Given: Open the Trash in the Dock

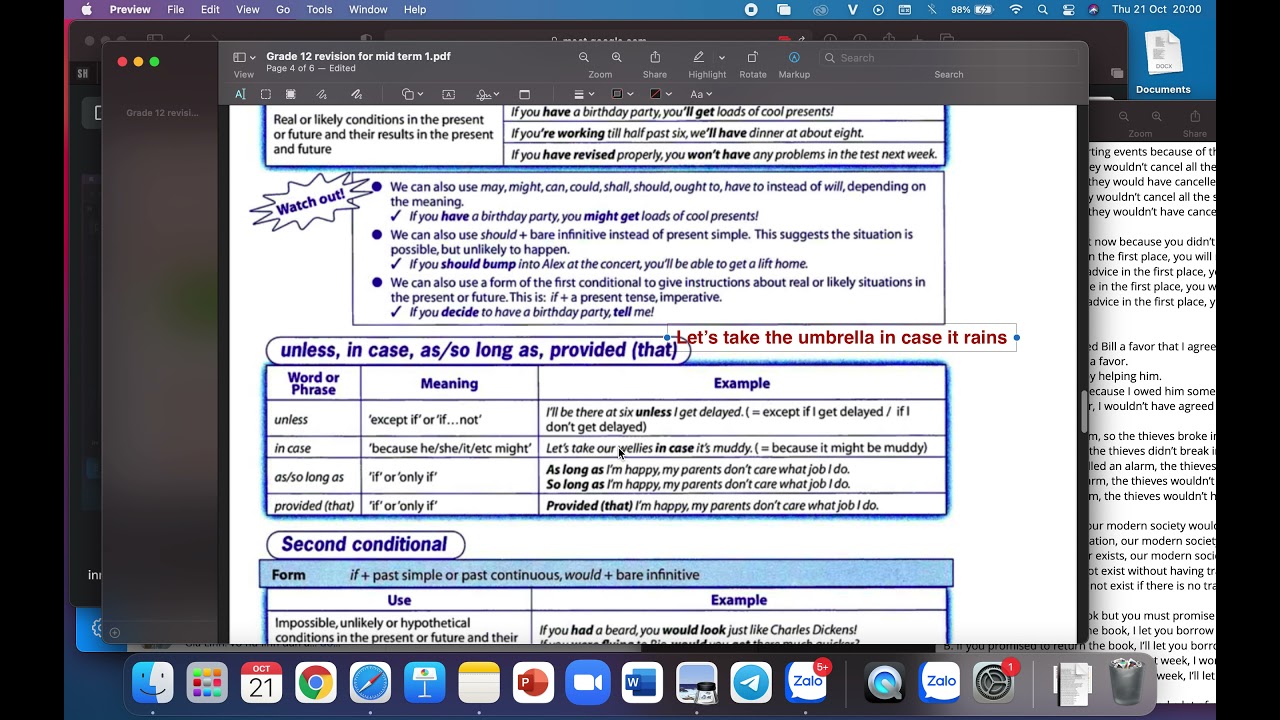Looking at the screenshot, I should tap(1127, 683).
